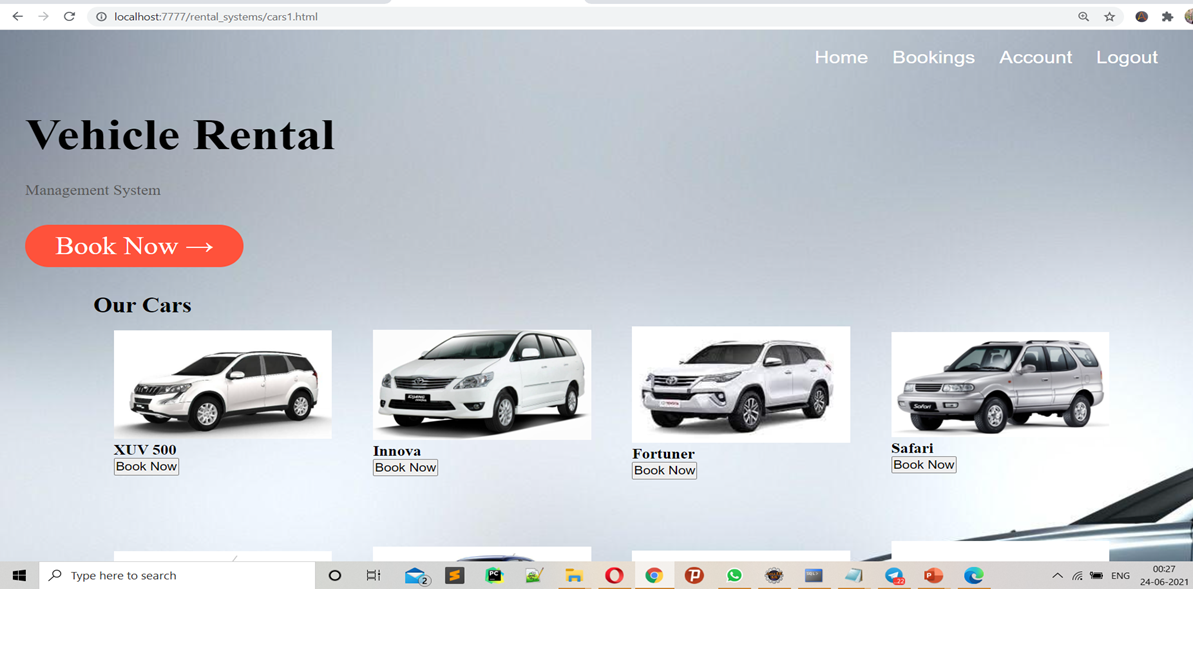1193x648 pixels.
Task: Expand hidden system tray icons
Action: tap(1057, 575)
